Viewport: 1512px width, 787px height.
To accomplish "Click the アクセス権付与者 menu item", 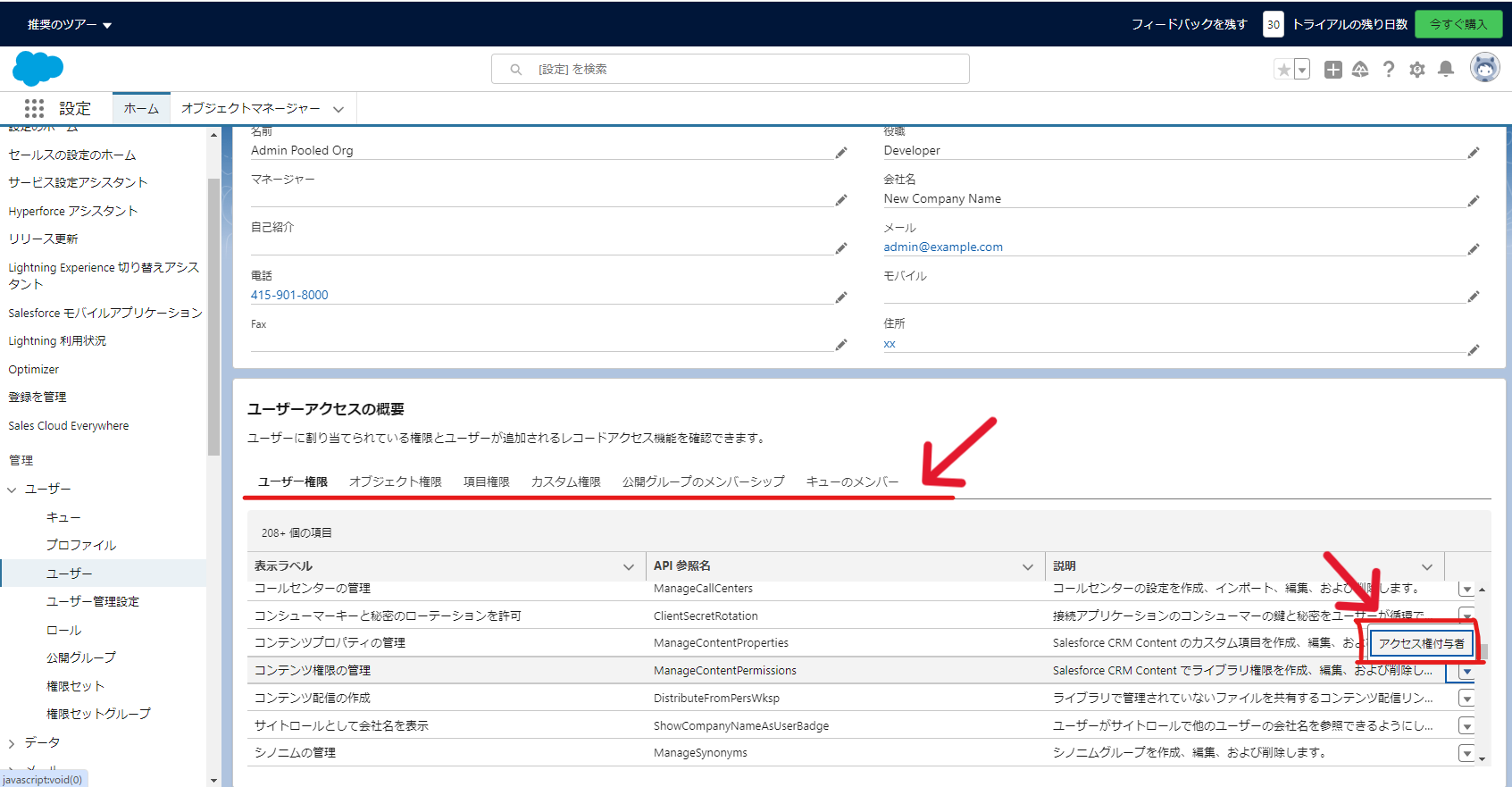I will tap(1422, 643).
